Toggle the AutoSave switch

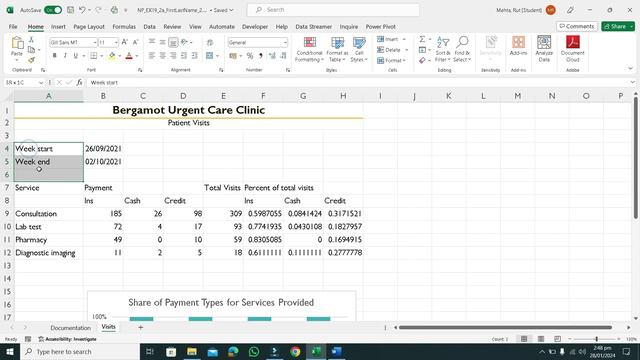coord(53,10)
